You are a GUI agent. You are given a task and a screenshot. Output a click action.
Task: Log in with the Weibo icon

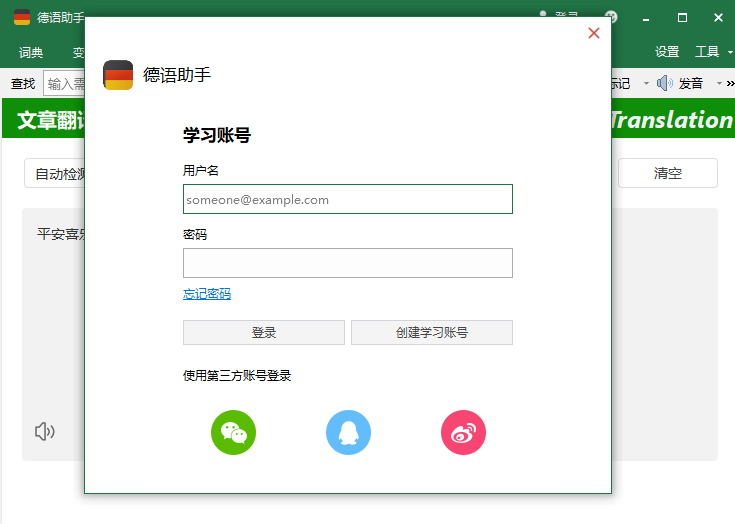pyautogui.click(x=463, y=432)
